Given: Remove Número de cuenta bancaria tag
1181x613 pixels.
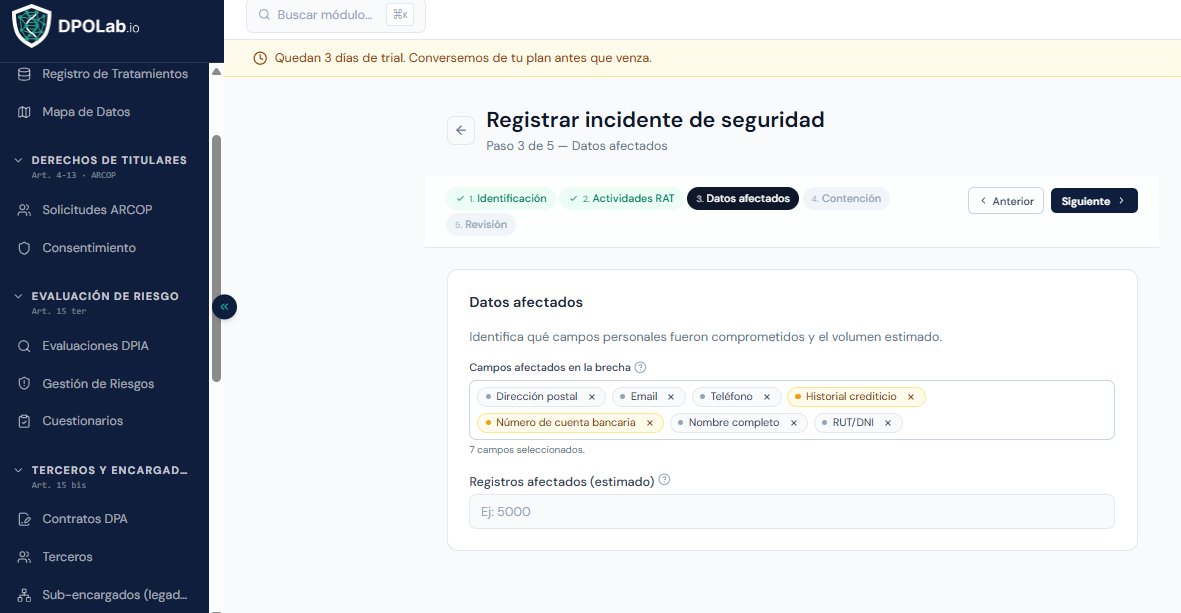Looking at the screenshot, I should tap(650, 423).
